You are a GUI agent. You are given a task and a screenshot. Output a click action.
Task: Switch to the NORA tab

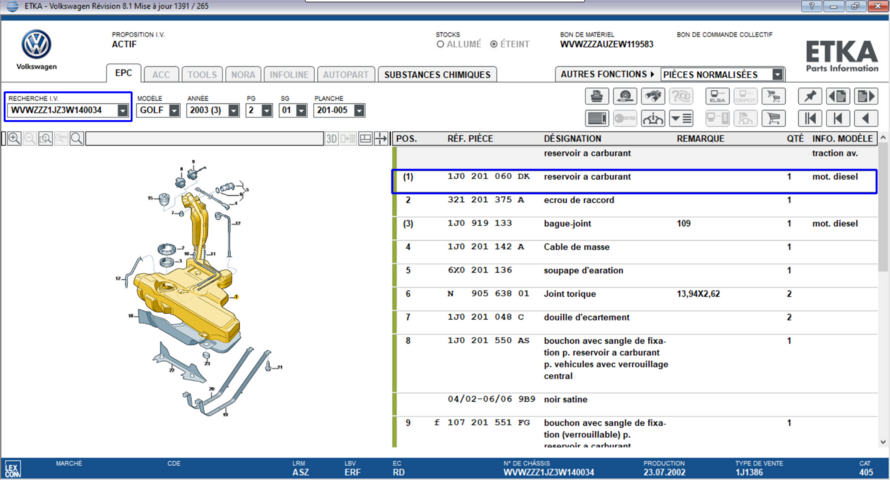tap(243, 75)
